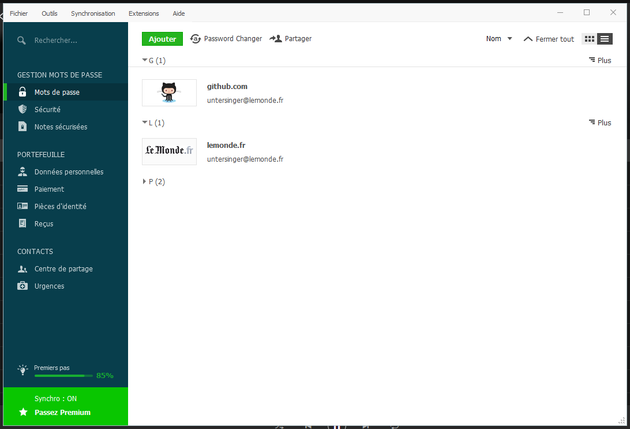Minimize the application window
This screenshot has height=429, width=630.
(560, 12)
